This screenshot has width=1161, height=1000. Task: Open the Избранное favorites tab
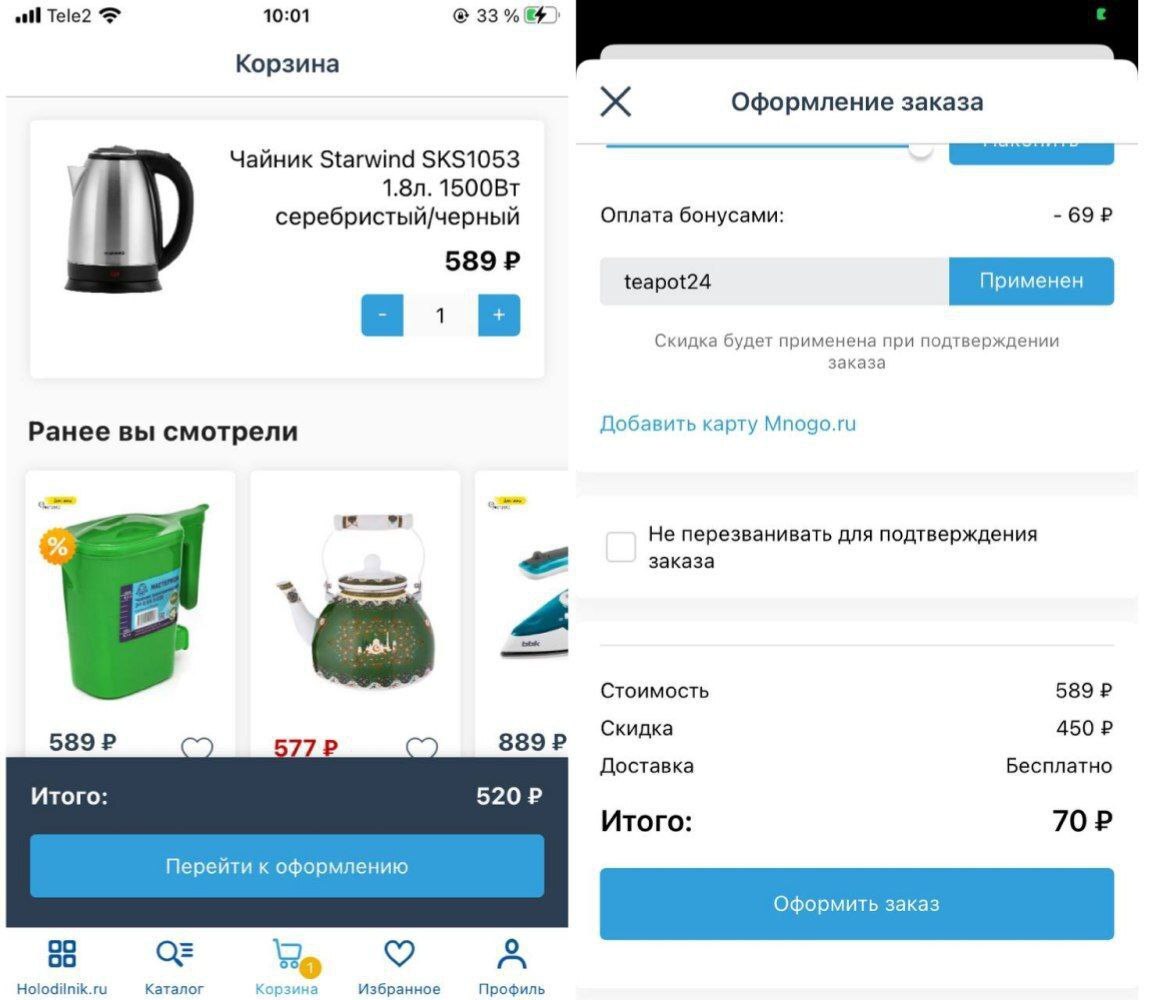(x=399, y=967)
